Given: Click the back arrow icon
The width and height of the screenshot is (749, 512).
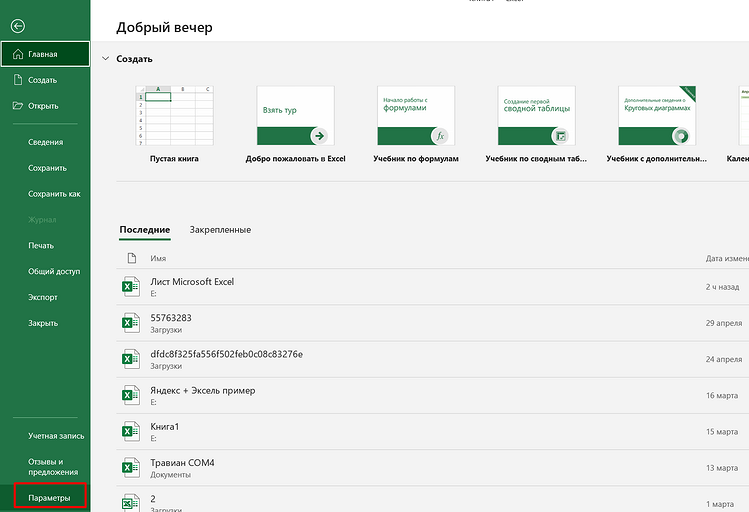Looking at the screenshot, I should point(18,25).
